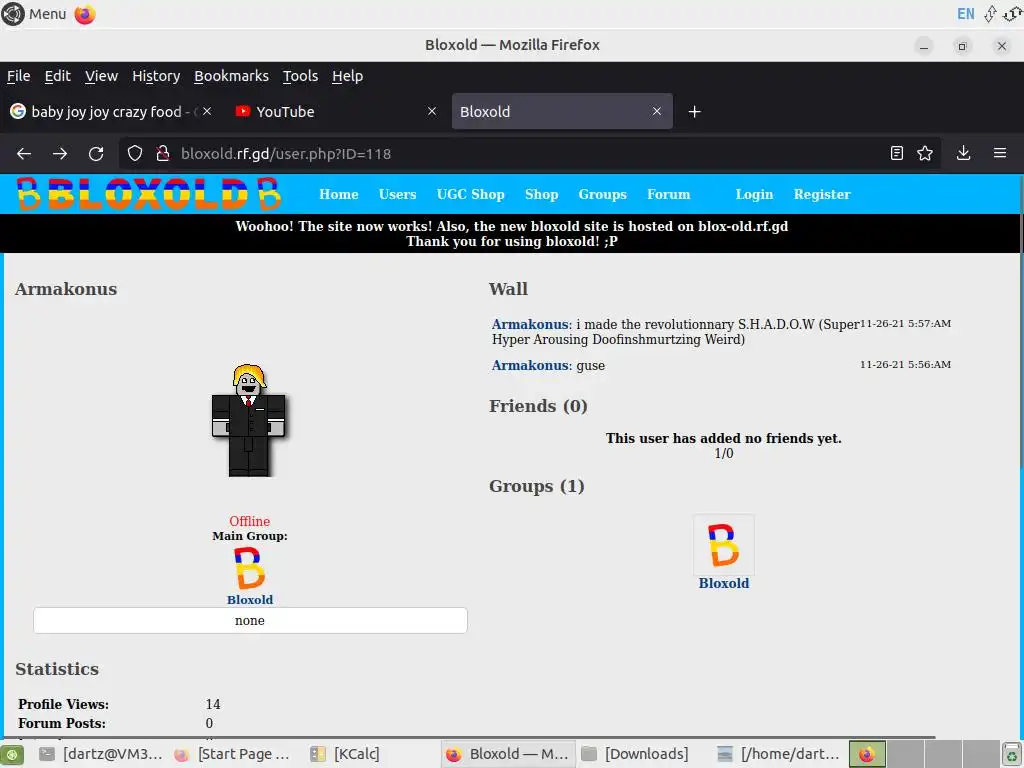Screen dimensions: 1024x768
Task: Open the Bloxold link under Main Group
Action: 250,600
